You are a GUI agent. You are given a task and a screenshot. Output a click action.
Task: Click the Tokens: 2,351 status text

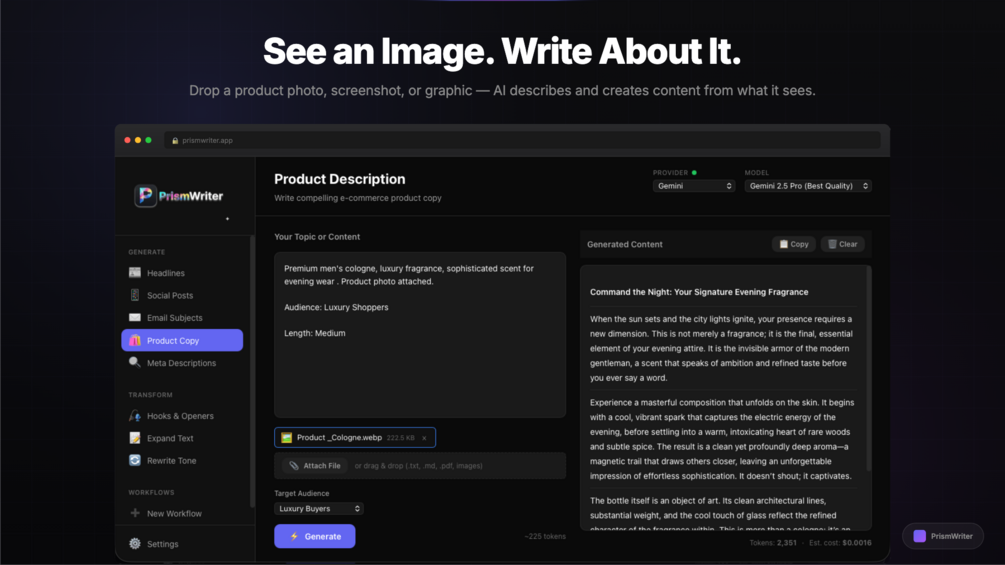[773, 543]
